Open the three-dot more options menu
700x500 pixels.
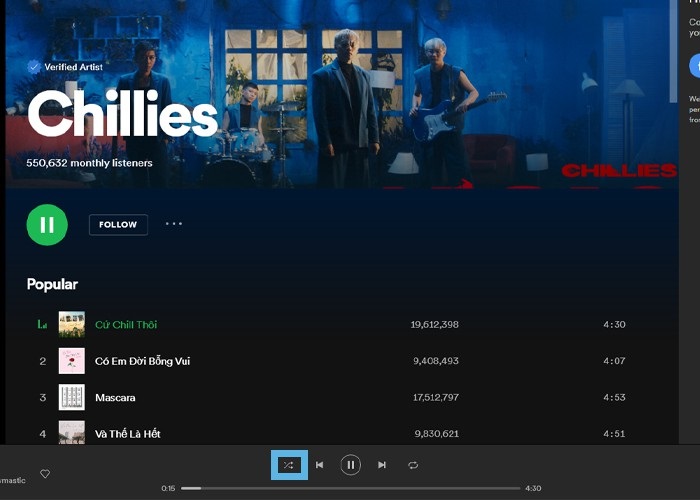click(x=174, y=224)
